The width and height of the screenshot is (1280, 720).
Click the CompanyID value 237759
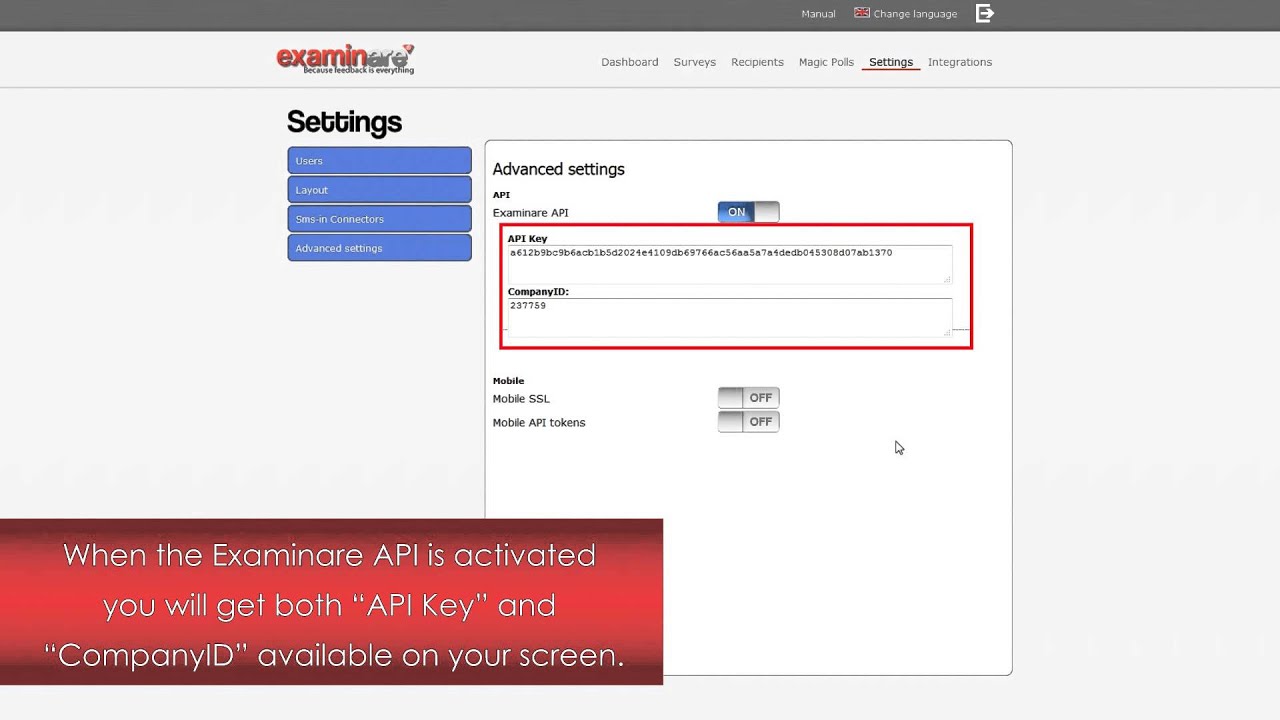pos(528,306)
